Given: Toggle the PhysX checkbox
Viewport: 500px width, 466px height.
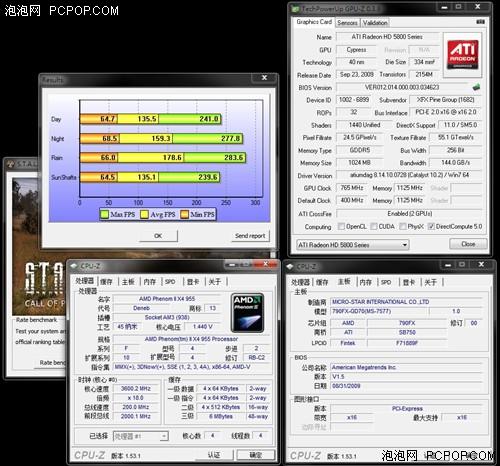Looking at the screenshot, I should 403,226.
